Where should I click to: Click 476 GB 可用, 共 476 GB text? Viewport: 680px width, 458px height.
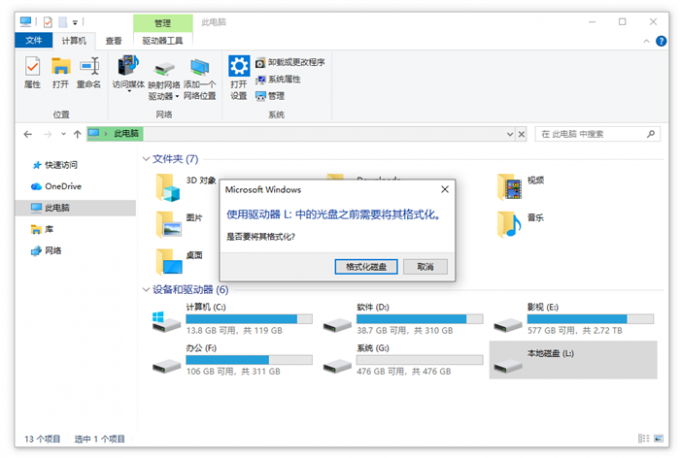point(404,372)
